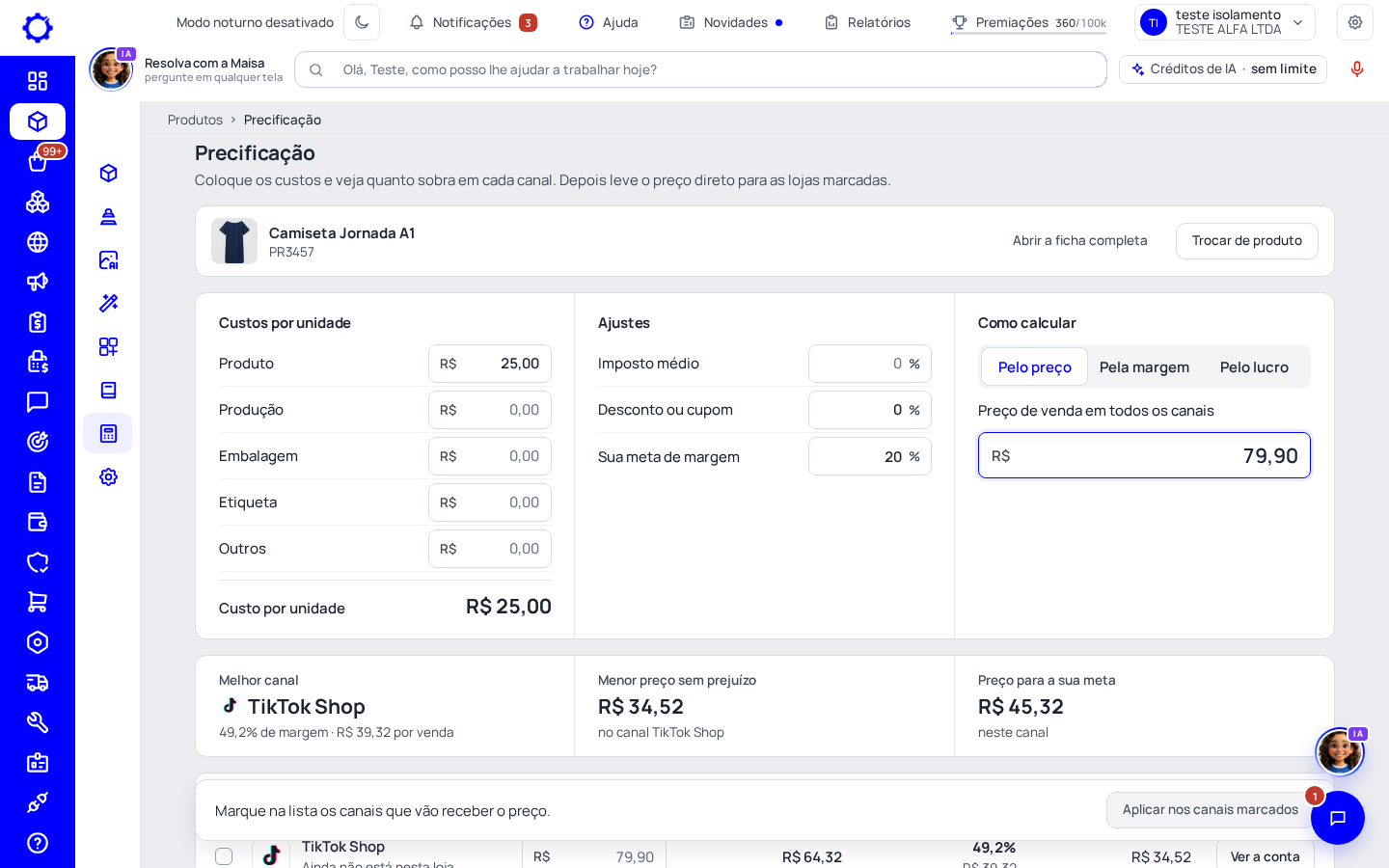
Task: Focus the Imposto médio percentage field
Action: pos(870,364)
